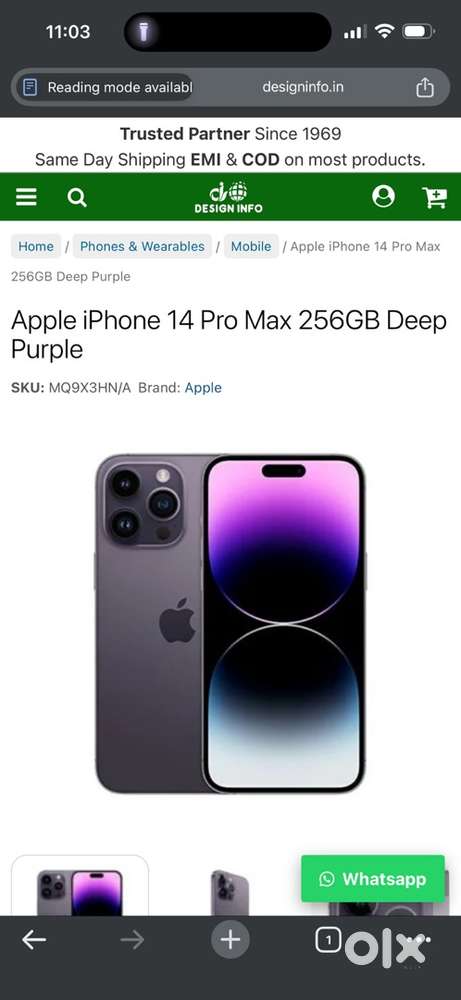Tap the share icon in address bar
This screenshot has height=1000, width=461.
click(x=425, y=87)
